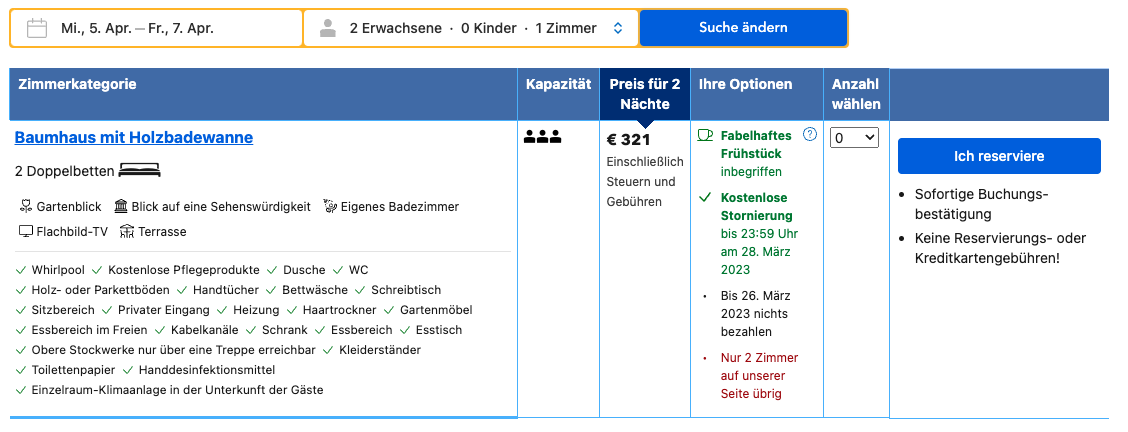
Task: Click the landmark view icon
Action: [121, 206]
